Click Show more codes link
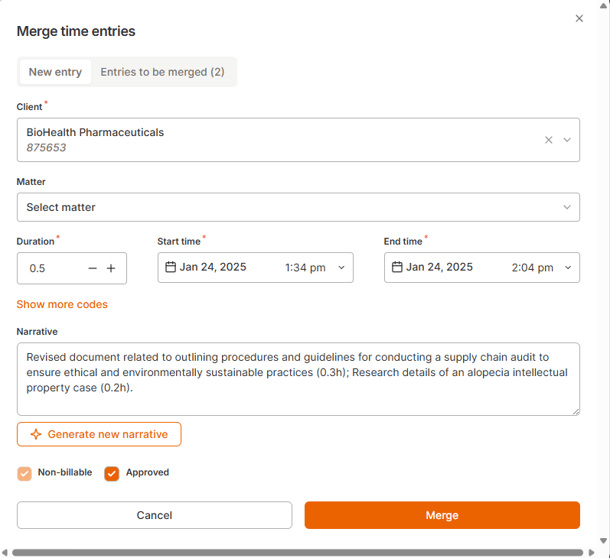This screenshot has width=610, height=558. [62, 304]
